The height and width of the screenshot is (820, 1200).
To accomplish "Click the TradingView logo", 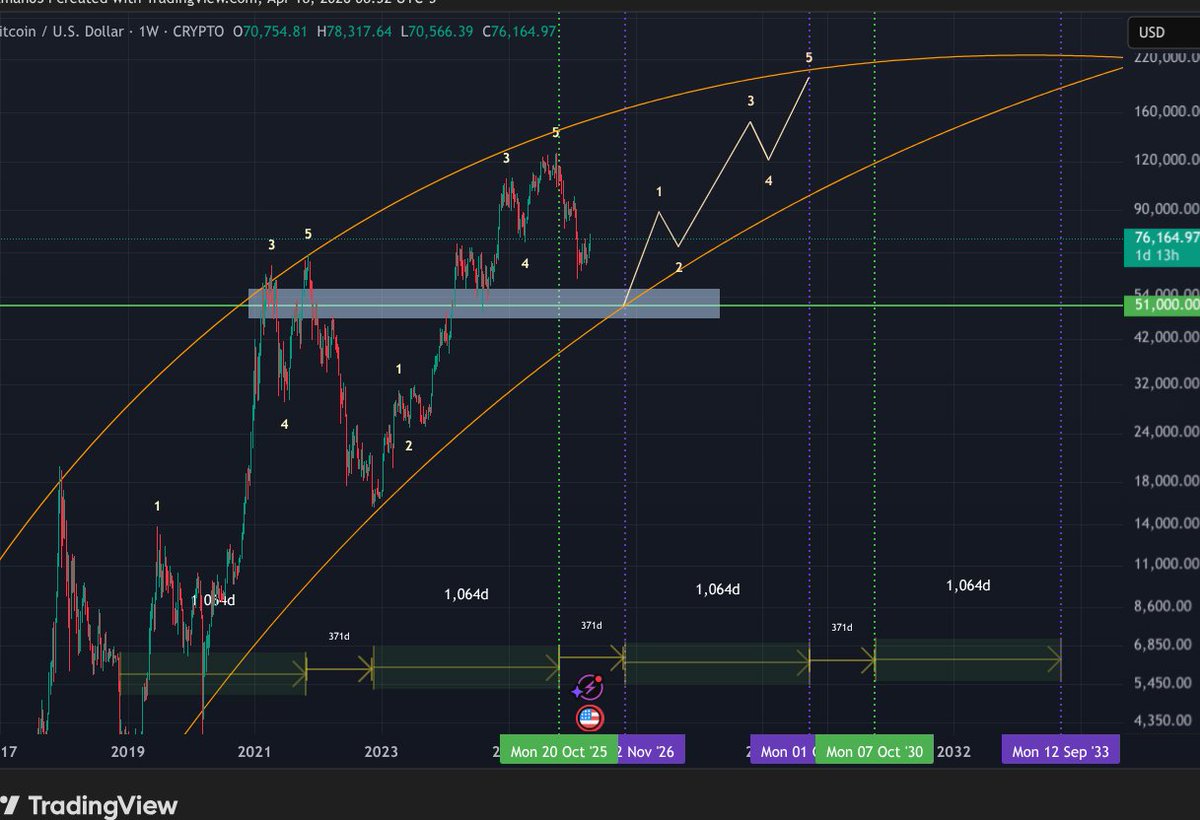I will point(89,805).
